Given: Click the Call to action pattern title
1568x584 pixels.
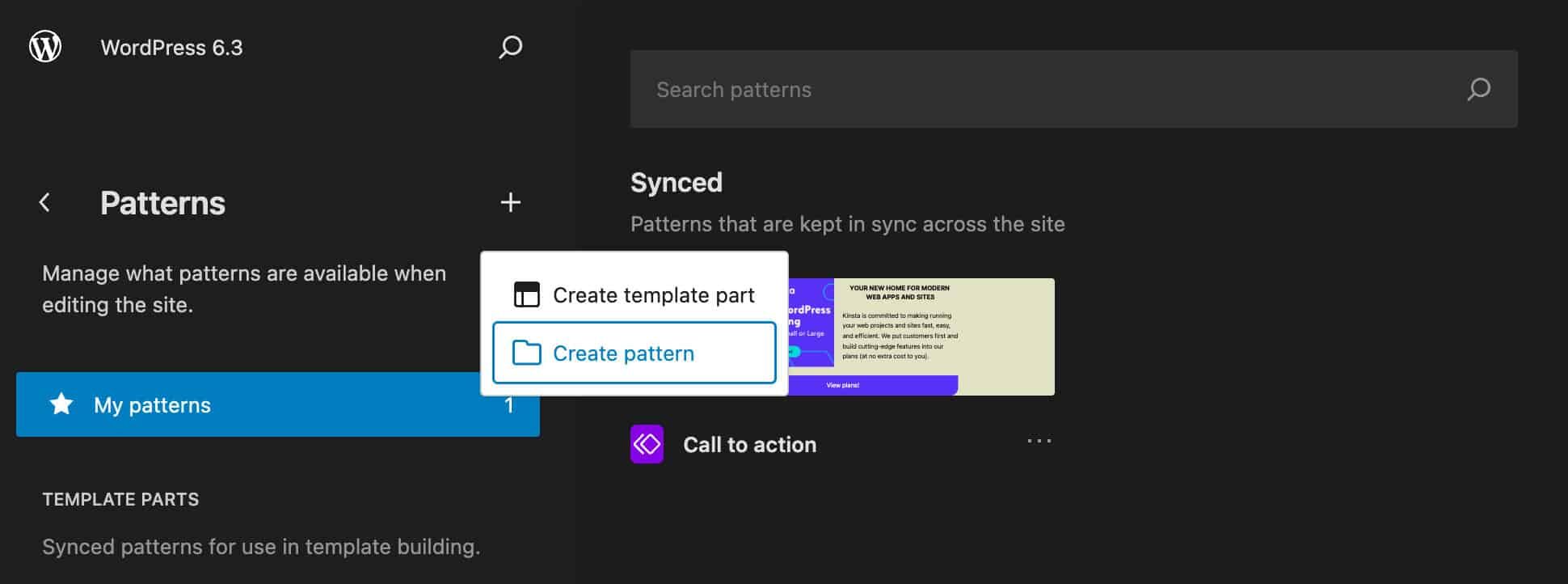Looking at the screenshot, I should tap(749, 445).
